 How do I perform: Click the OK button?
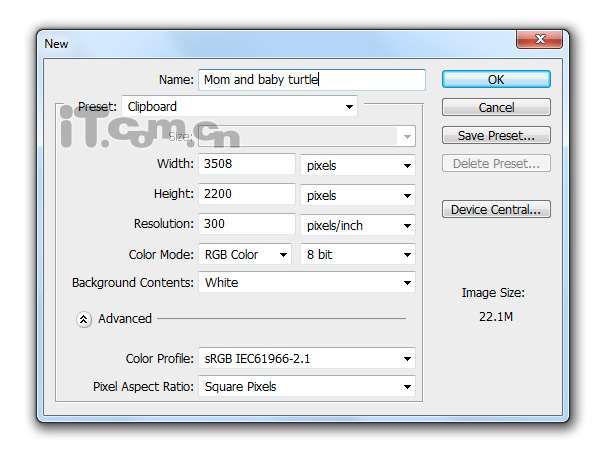(496, 79)
